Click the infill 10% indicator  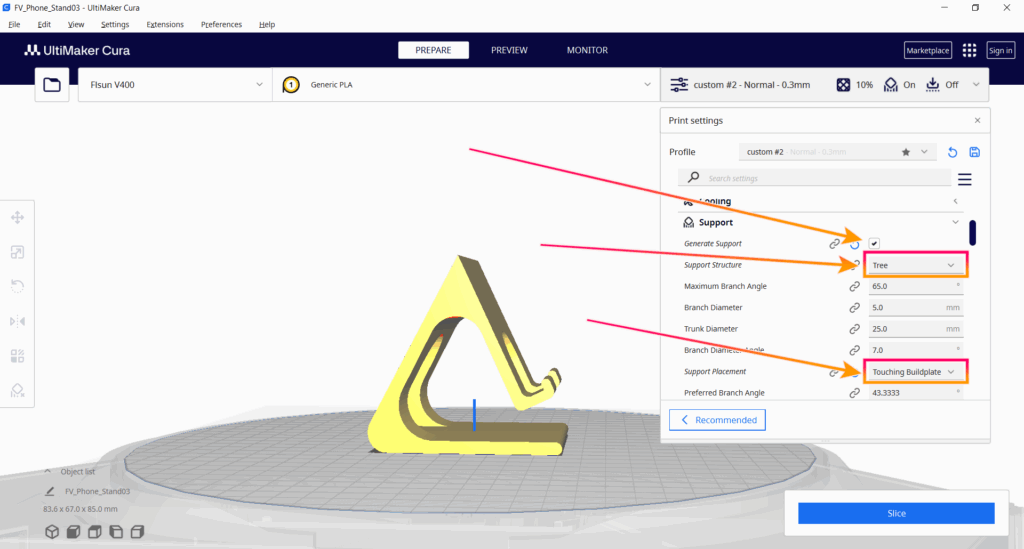point(855,85)
